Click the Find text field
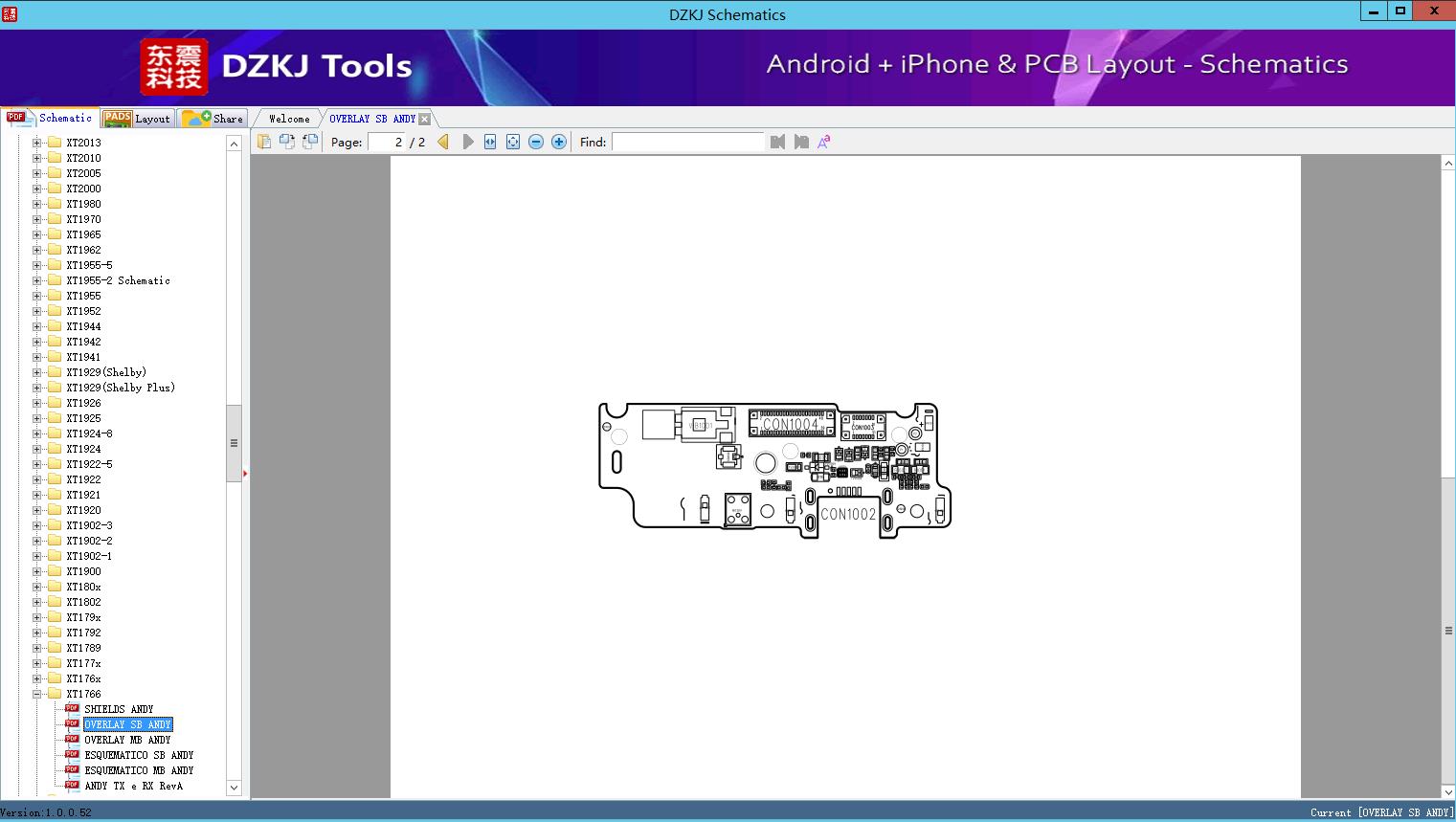Viewport: 1456px width, 822px height. tap(687, 142)
